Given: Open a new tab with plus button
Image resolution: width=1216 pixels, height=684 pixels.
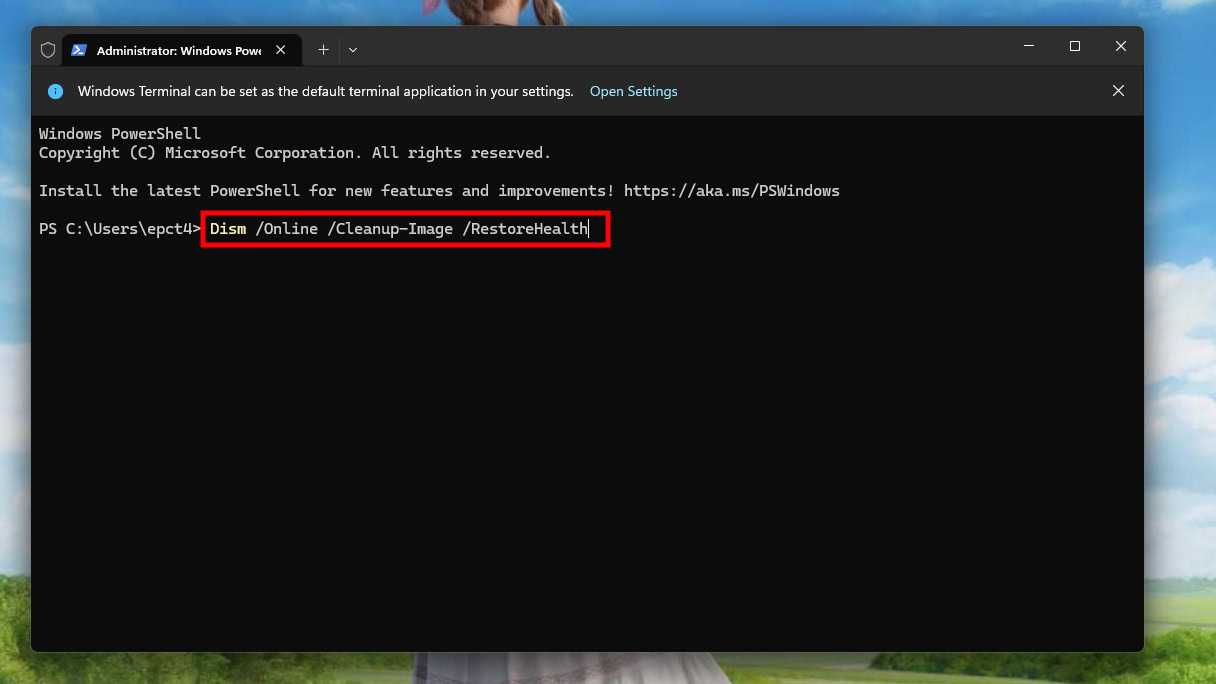Looking at the screenshot, I should [x=323, y=50].
